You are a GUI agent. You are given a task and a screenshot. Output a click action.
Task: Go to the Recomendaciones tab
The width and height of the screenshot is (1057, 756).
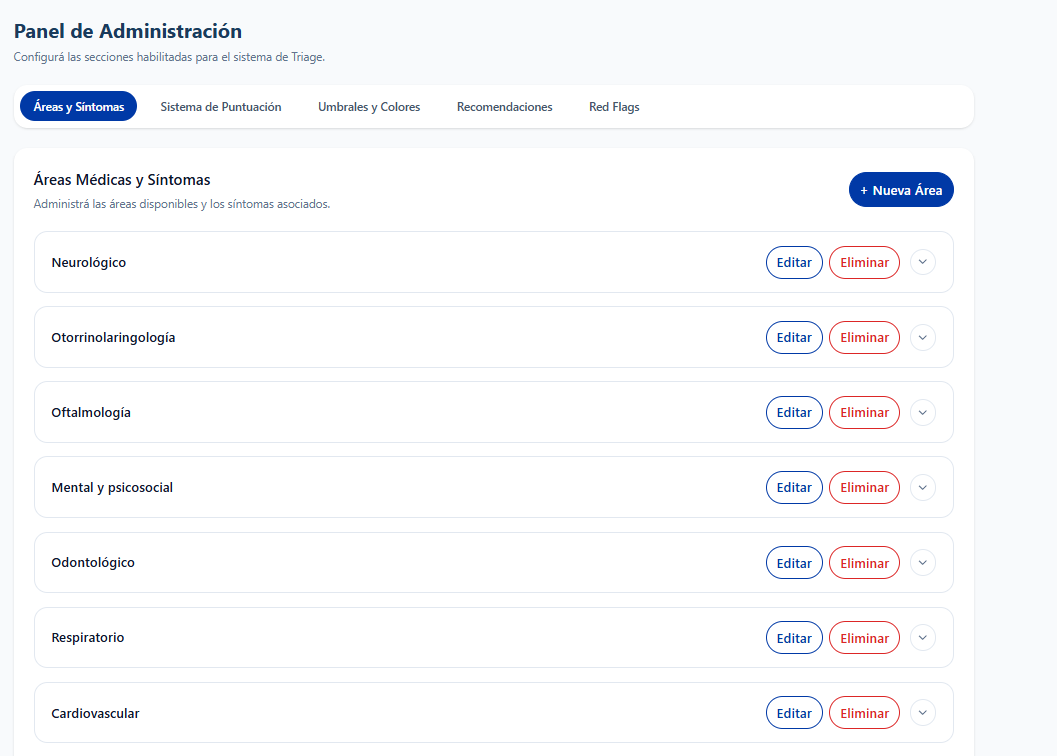click(504, 107)
